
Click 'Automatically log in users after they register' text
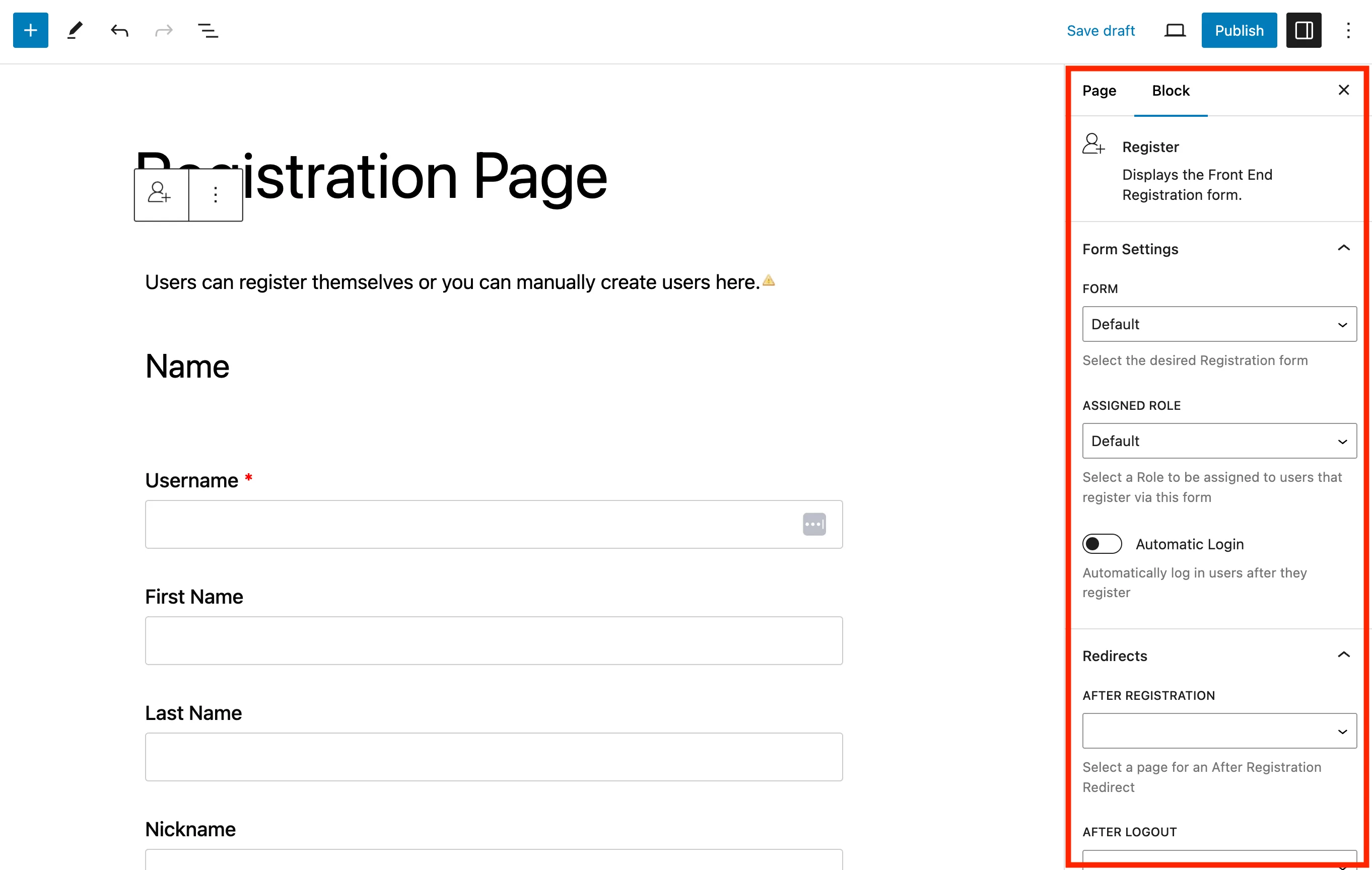coord(1194,583)
